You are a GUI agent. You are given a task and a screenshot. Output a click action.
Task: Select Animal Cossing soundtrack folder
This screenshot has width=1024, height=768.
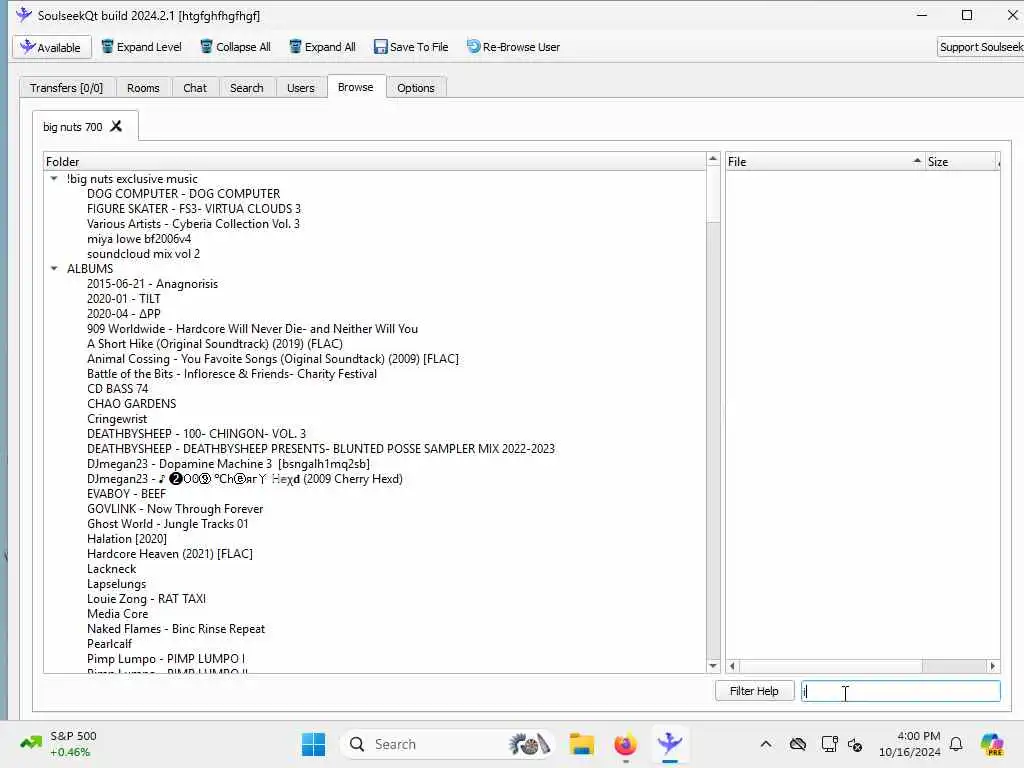(x=273, y=359)
